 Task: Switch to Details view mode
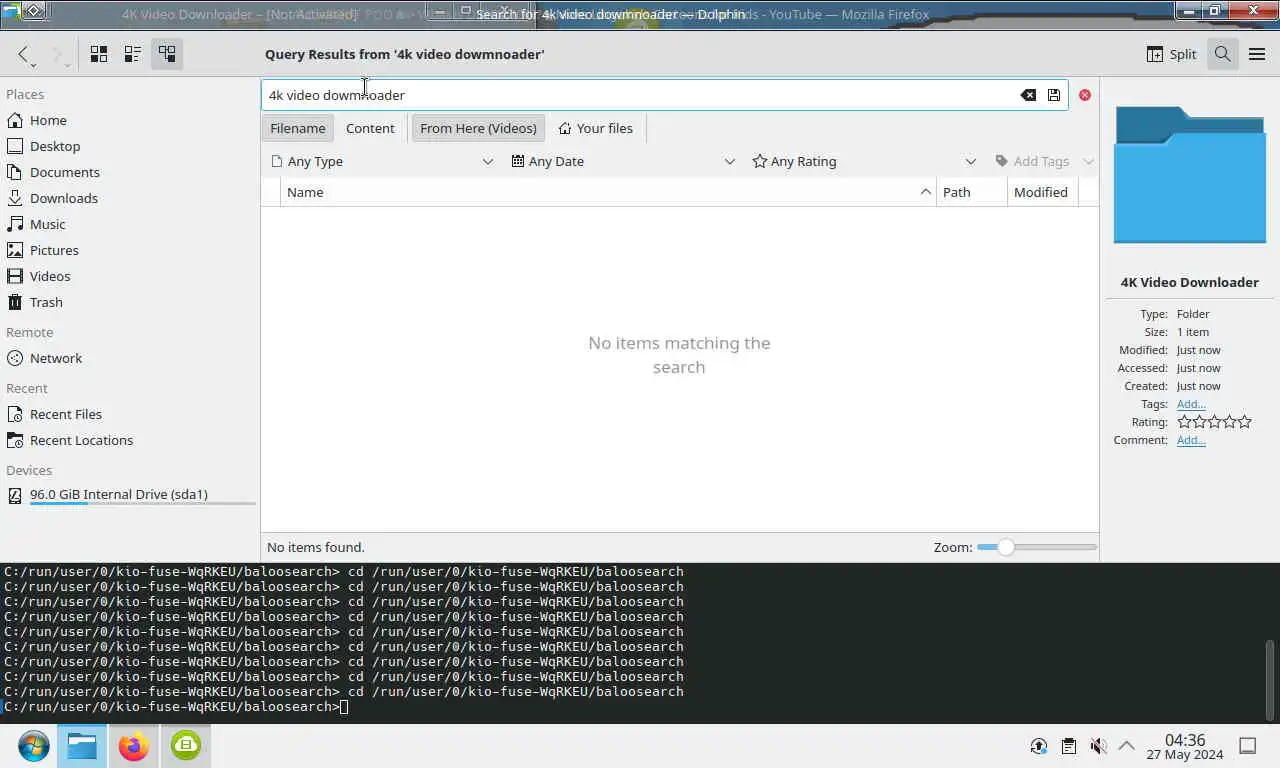(167, 54)
